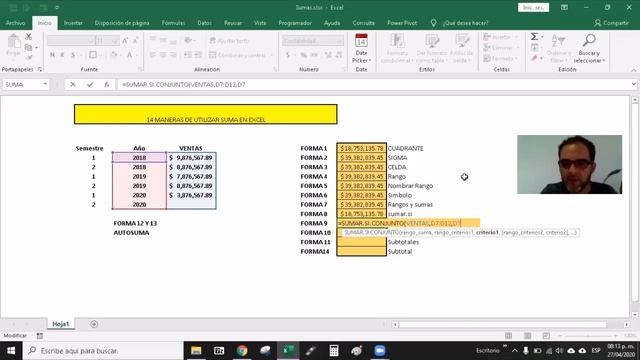Image resolution: width=640 pixels, height=360 pixels.
Task: Click the ribbon display options icon
Action: (564, 7)
